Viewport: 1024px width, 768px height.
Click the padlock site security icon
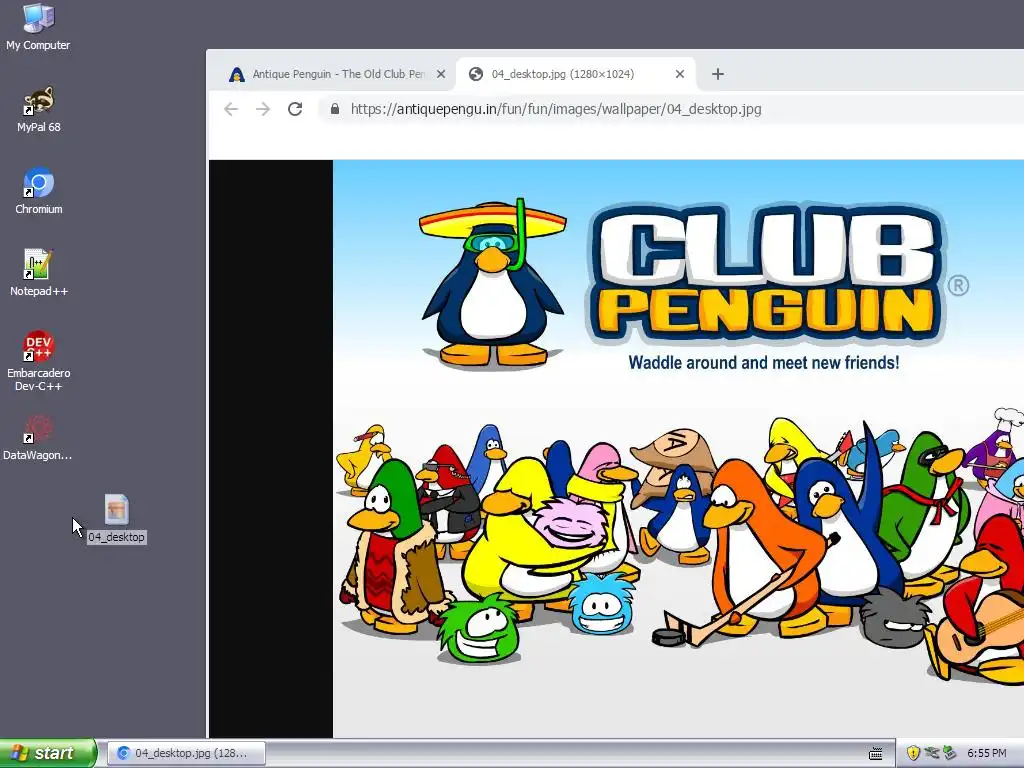coord(335,109)
